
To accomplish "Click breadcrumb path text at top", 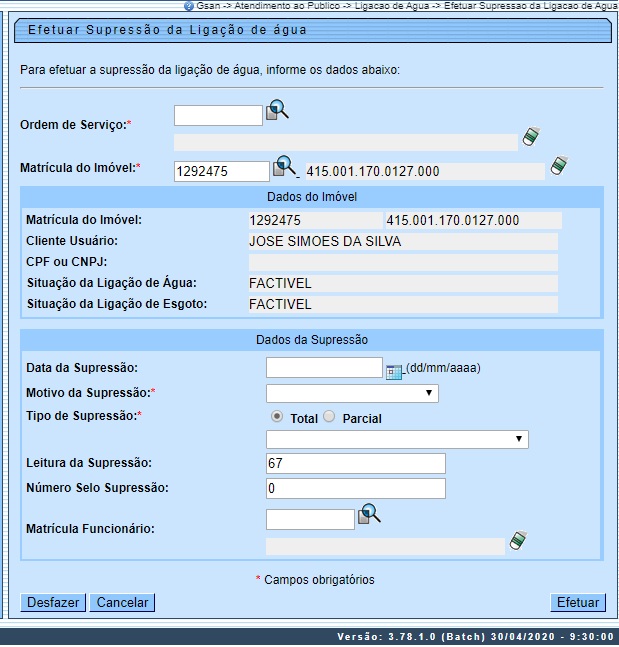I will coord(406,6).
